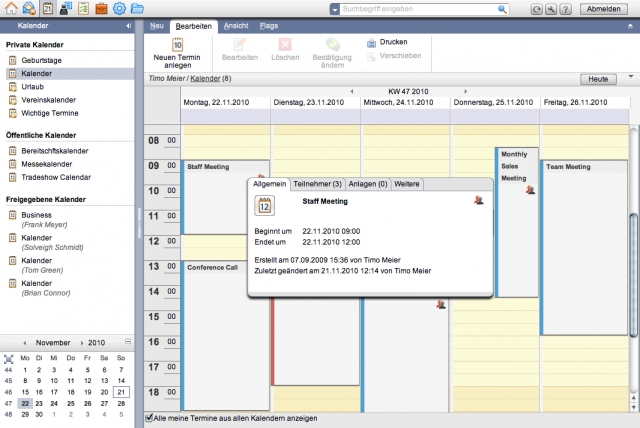This screenshot has width=640, height=428.
Task: Open the Teilnehmer (3) tab
Action: click(x=317, y=184)
